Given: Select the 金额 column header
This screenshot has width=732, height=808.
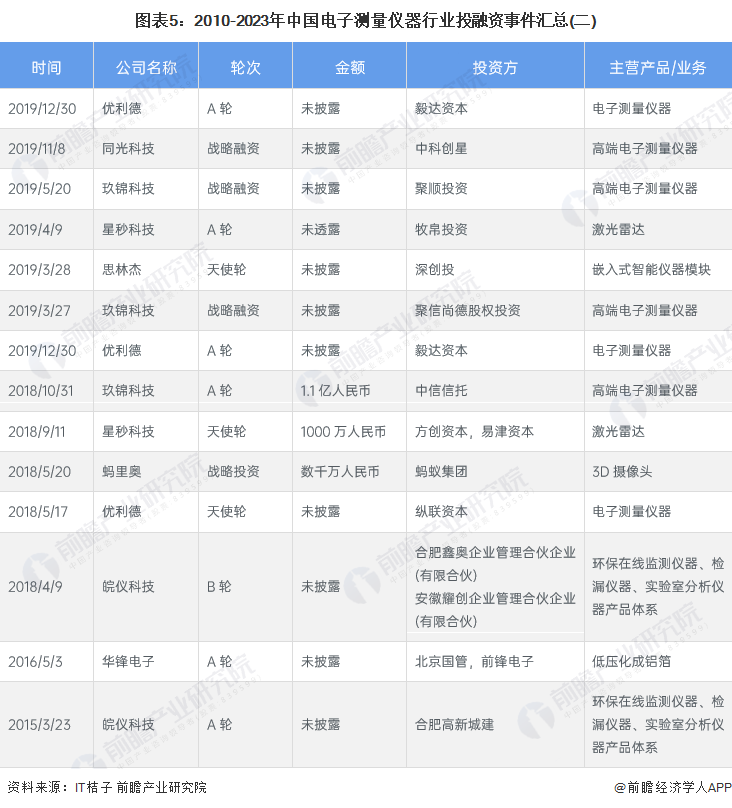Looking at the screenshot, I should [349, 68].
